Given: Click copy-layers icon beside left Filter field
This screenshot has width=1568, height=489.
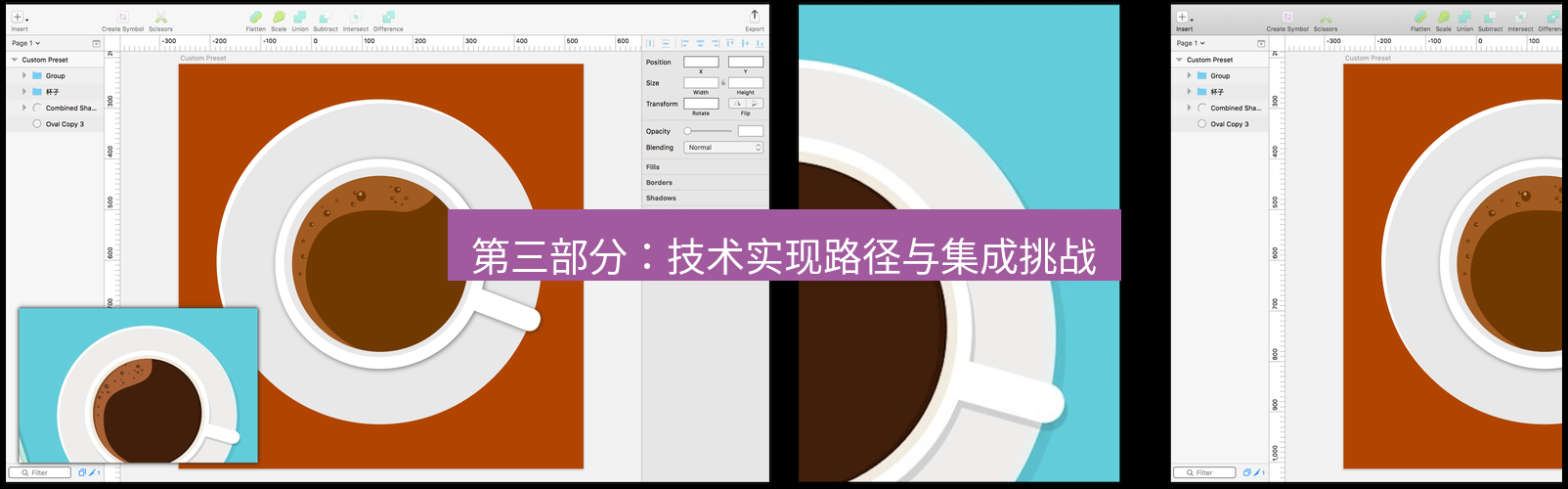Looking at the screenshot, I should [x=82, y=472].
